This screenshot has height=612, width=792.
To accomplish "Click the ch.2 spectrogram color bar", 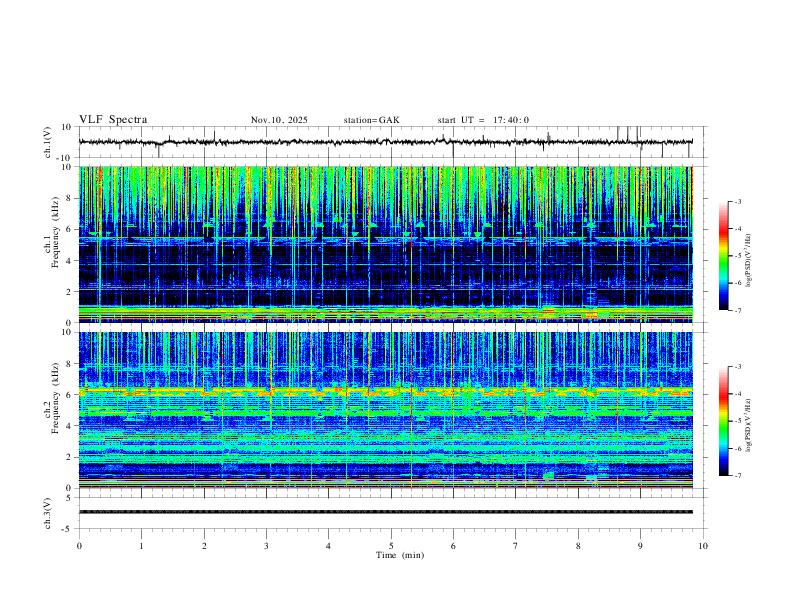I will (x=723, y=421).
